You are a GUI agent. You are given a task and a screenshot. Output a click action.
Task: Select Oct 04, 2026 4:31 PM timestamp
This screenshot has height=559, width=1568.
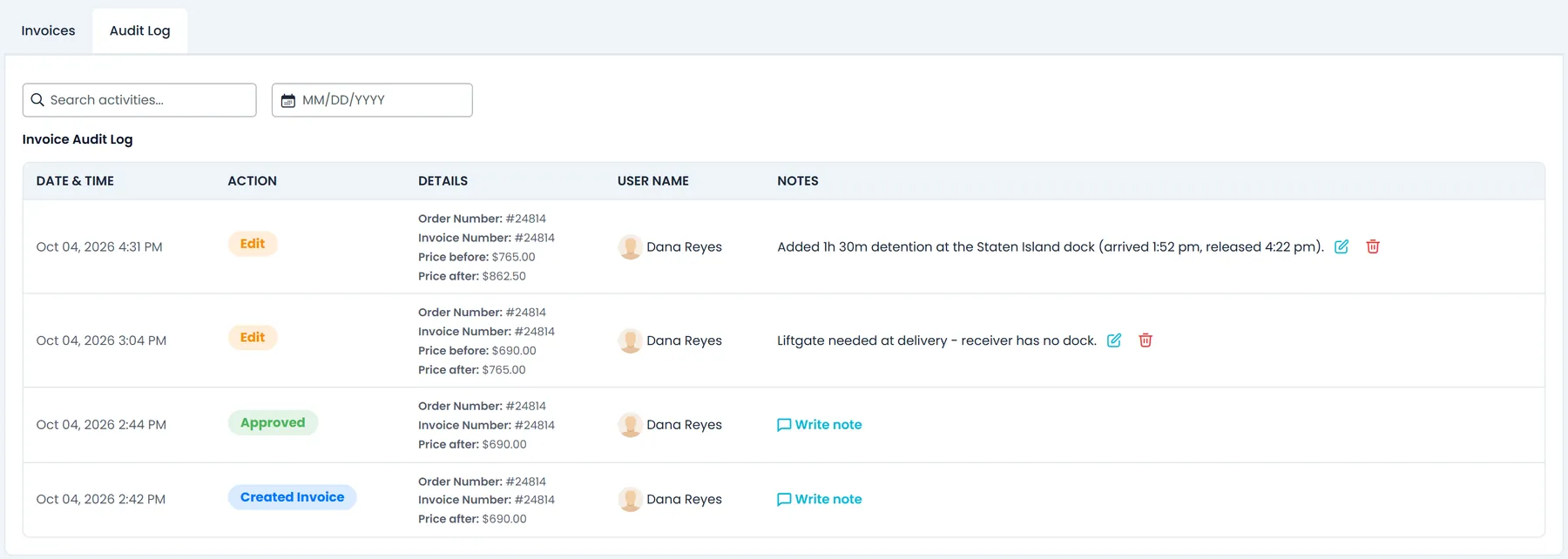[x=99, y=247]
